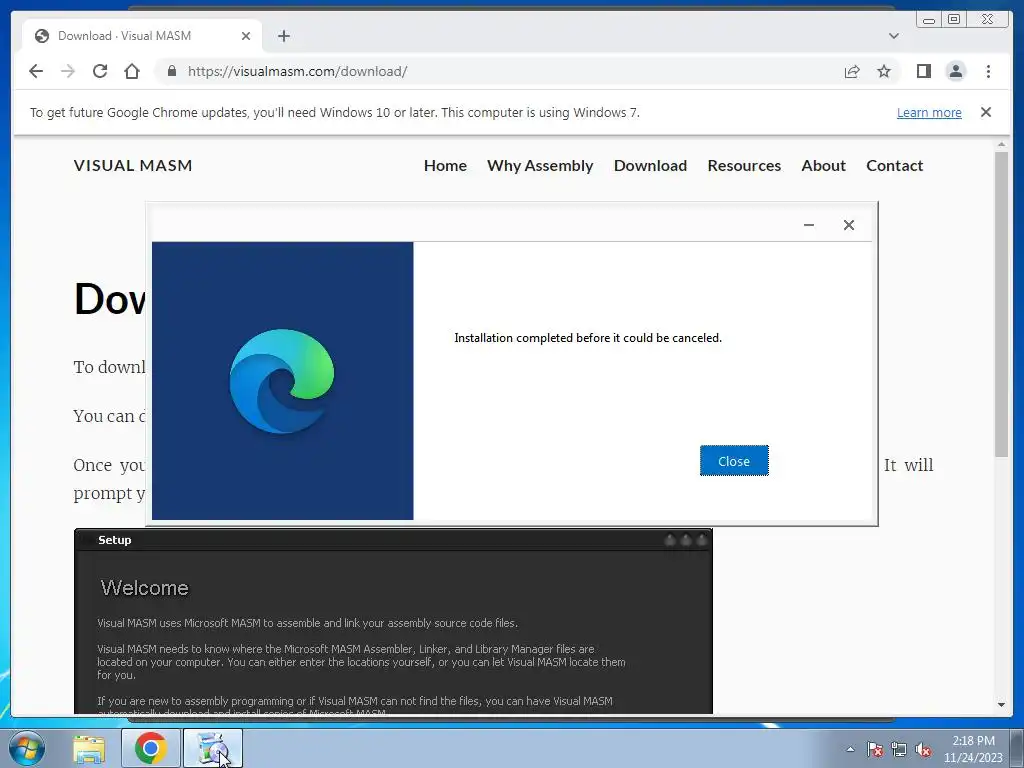Open Windows Explorer from taskbar
The width and height of the screenshot is (1024, 768).
coord(89,748)
